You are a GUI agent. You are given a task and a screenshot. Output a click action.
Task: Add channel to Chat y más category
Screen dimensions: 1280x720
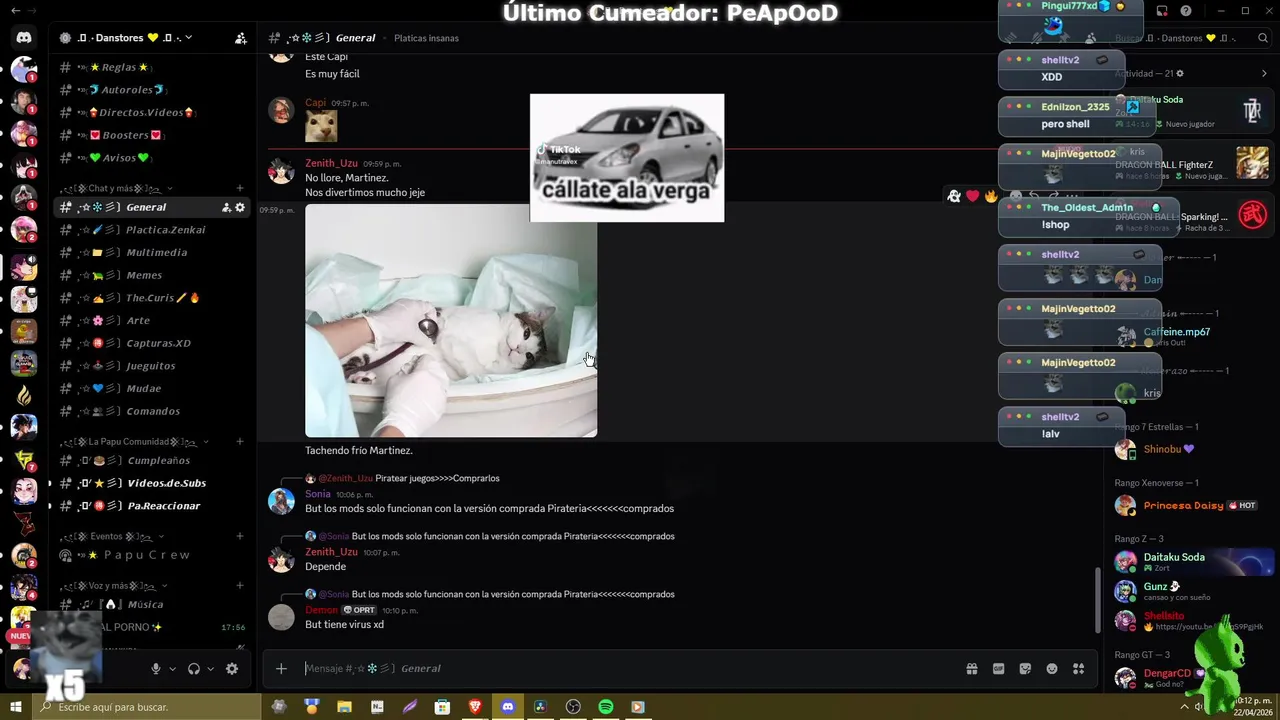240,188
